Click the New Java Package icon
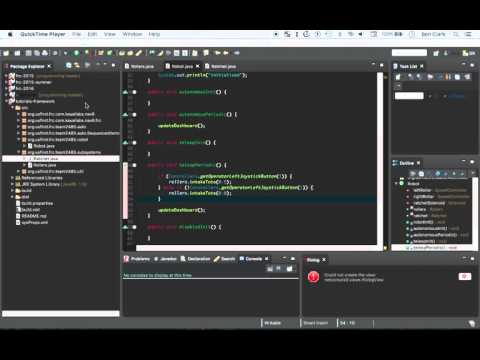This screenshot has height=360, width=480. [100, 53]
